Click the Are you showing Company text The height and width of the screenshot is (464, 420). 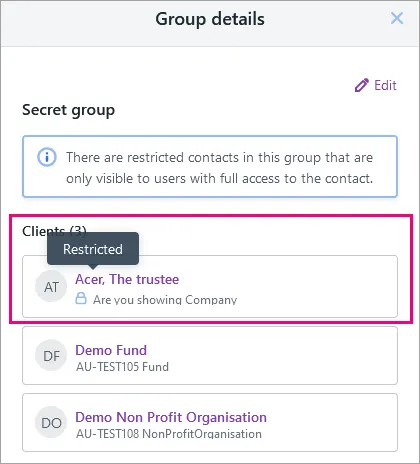click(x=165, y=299)
